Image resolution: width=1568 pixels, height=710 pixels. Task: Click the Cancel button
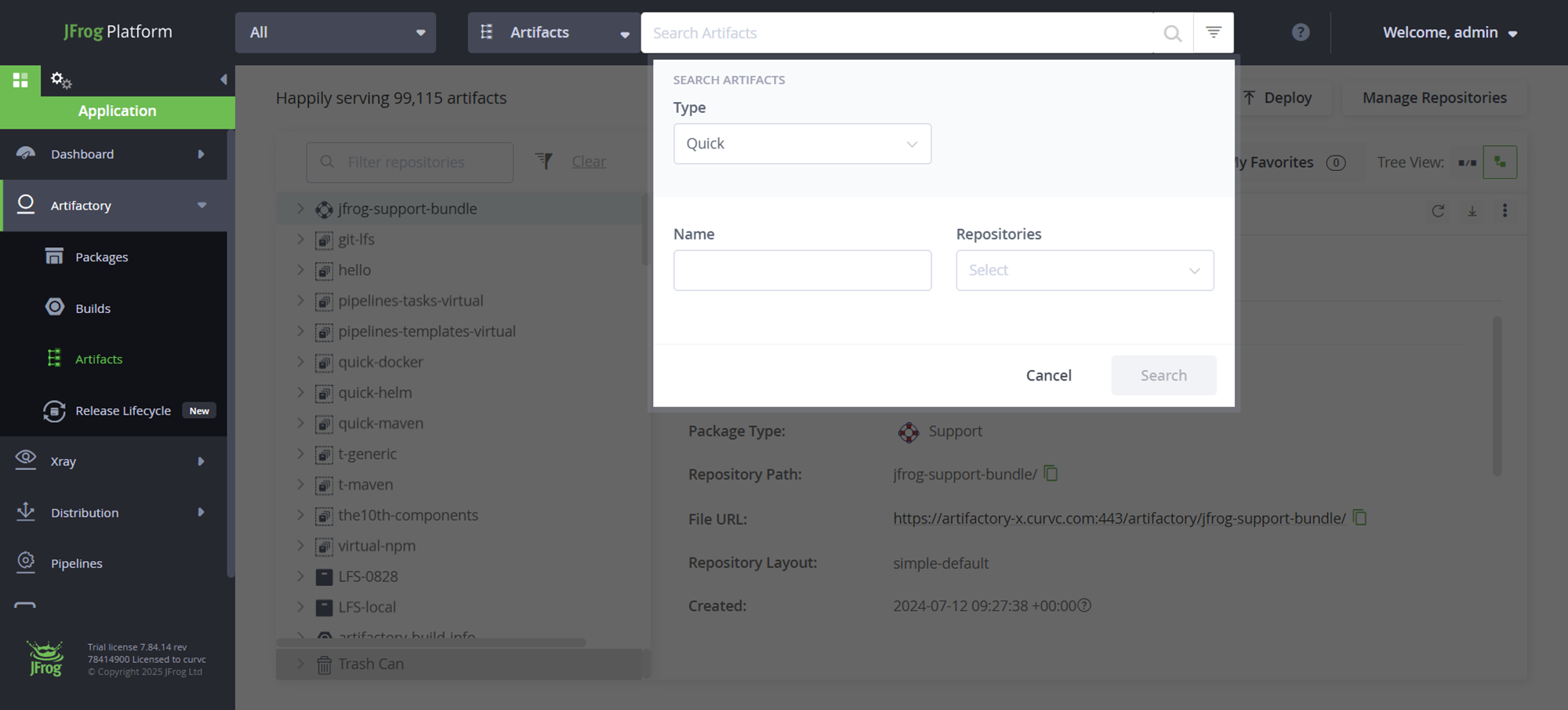point(1048,375)
